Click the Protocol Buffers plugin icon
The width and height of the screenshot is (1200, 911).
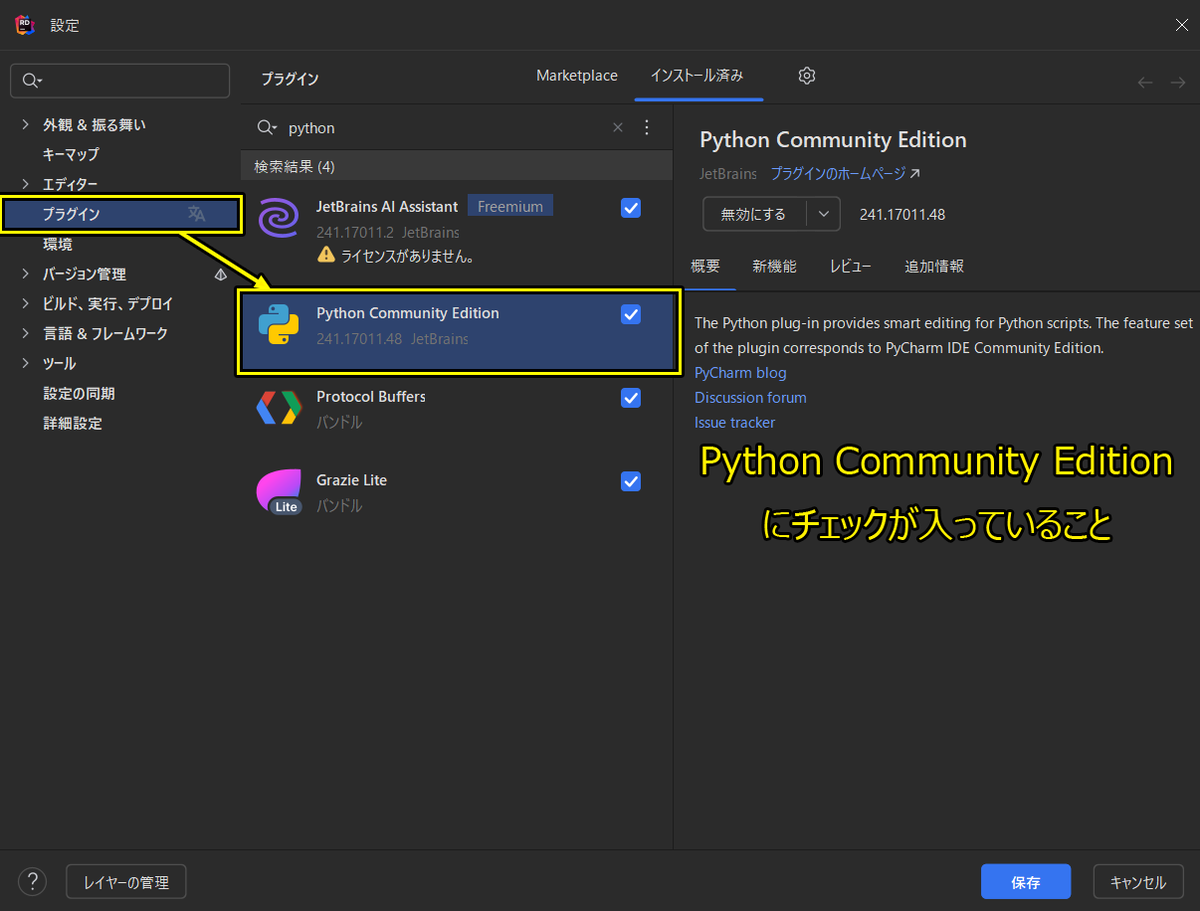click(x=278, y=408)
